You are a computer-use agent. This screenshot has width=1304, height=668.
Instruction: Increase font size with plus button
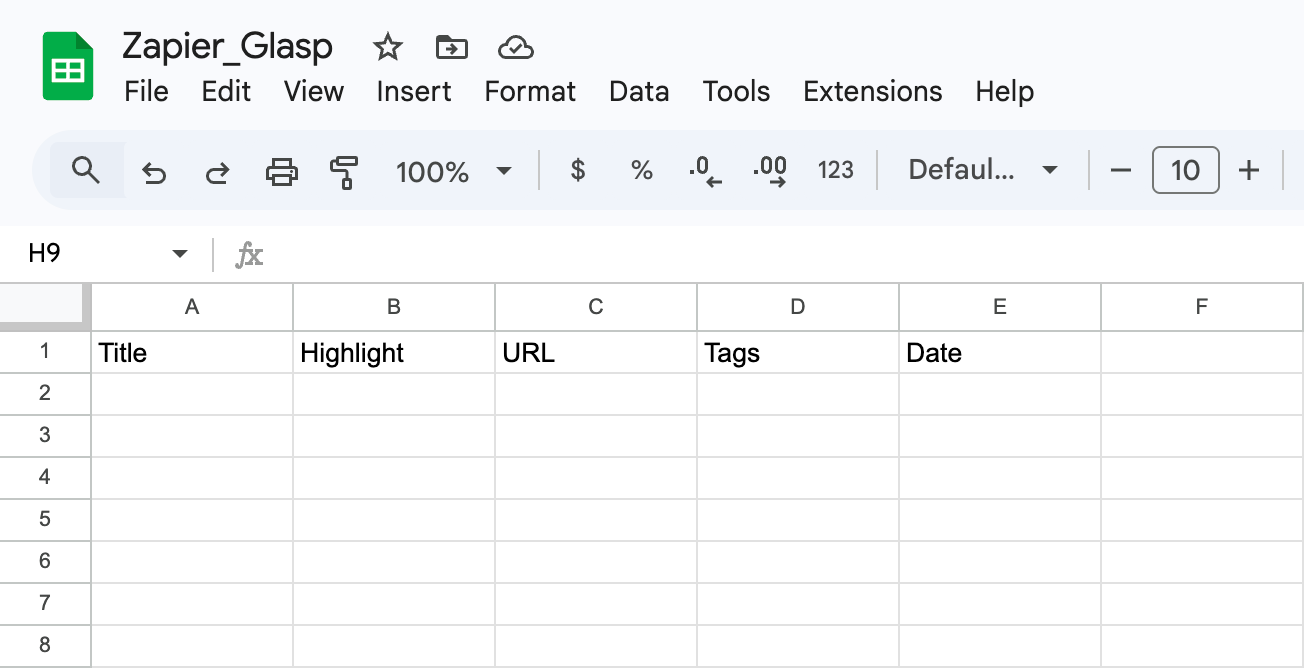(1248, 171)
